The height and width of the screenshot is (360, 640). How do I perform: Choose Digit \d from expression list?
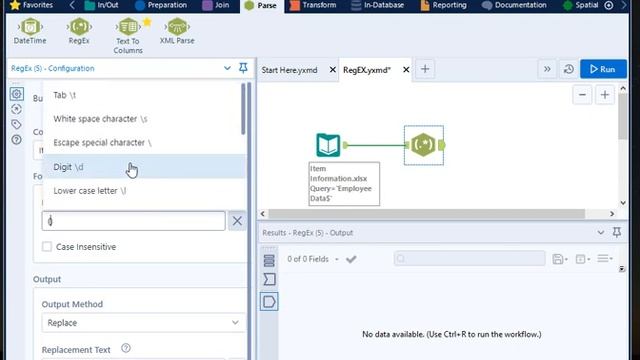tap(143, 167)
